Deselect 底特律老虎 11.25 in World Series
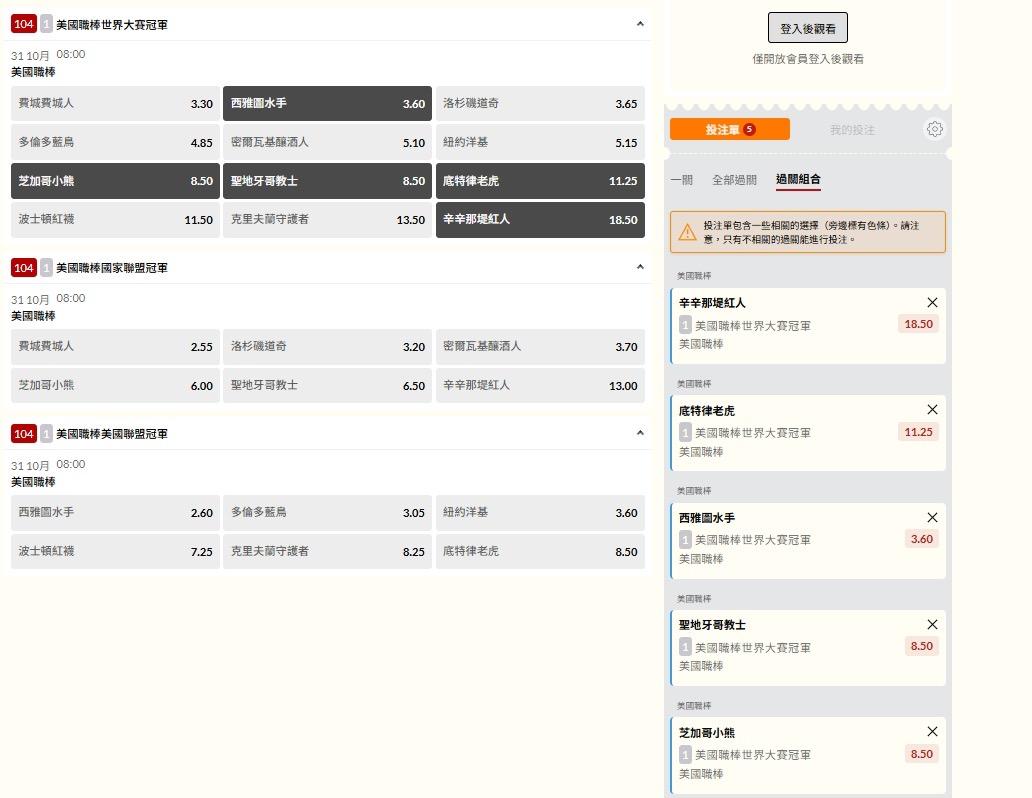This screenshot has height=798, width=1032. click(540, 181)
